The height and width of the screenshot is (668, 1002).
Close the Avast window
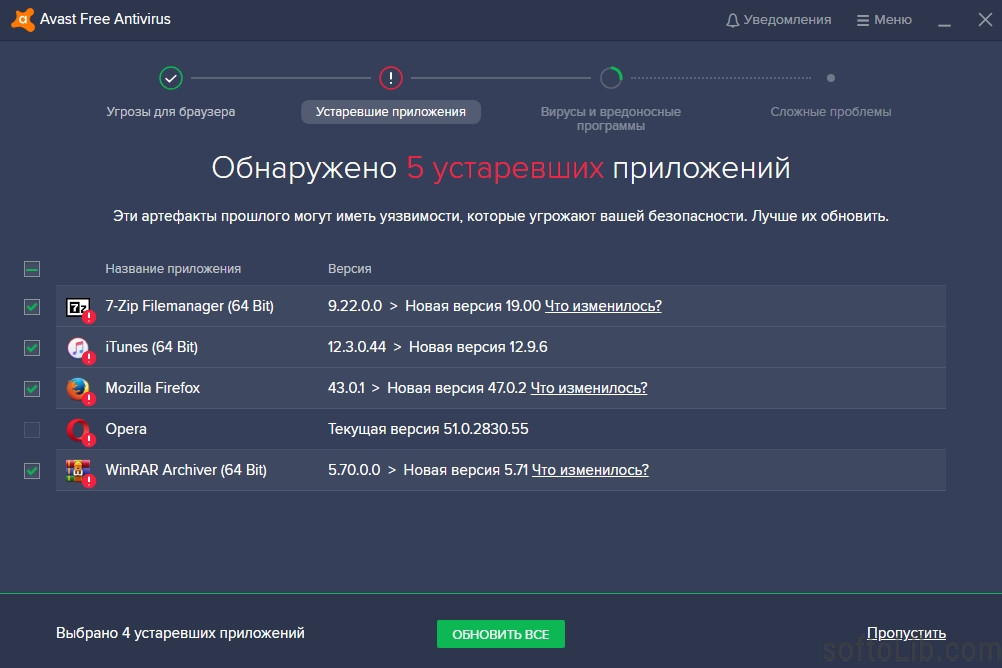[985, 20]
